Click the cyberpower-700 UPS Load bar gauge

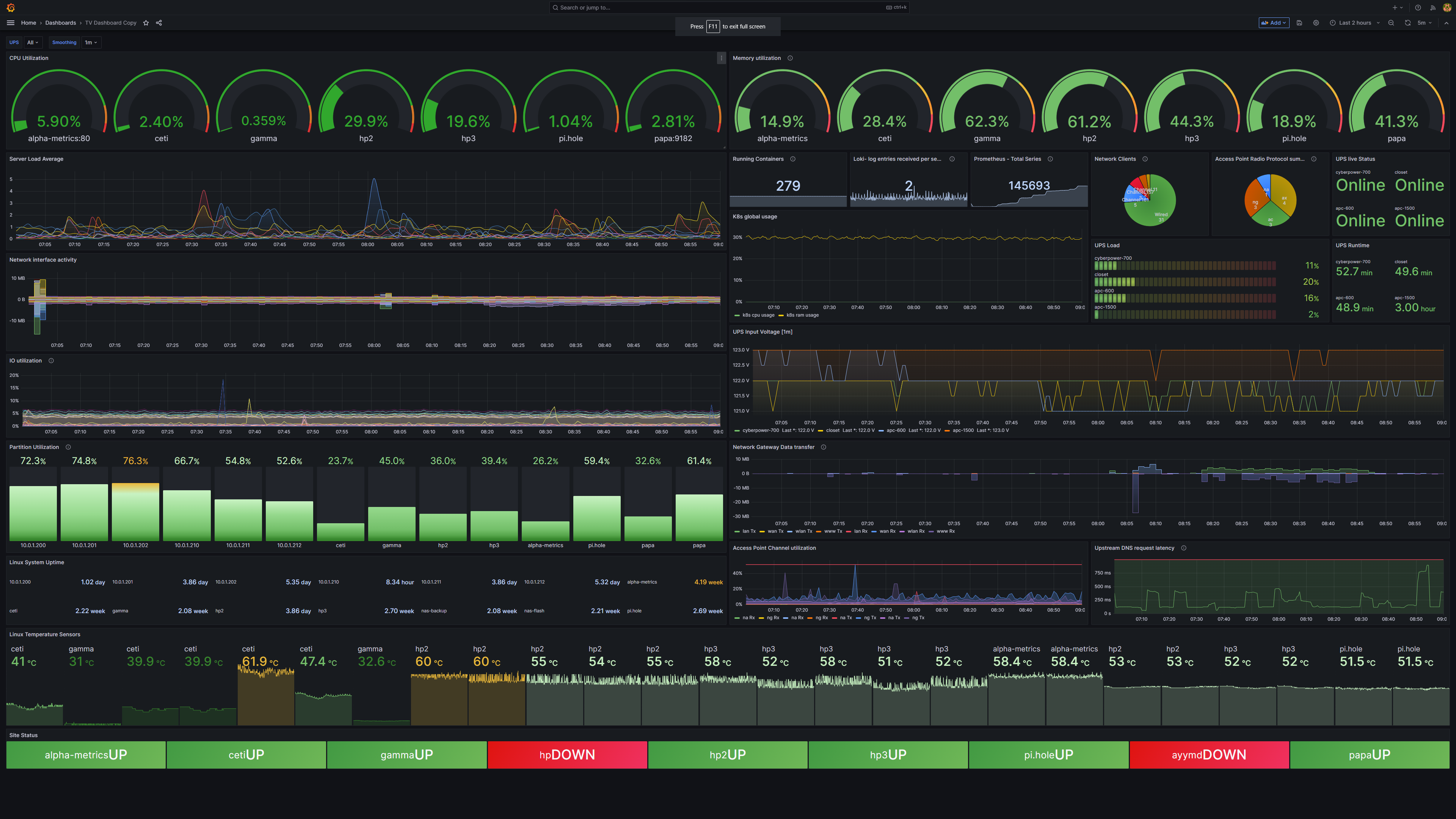pos(1185,266)
